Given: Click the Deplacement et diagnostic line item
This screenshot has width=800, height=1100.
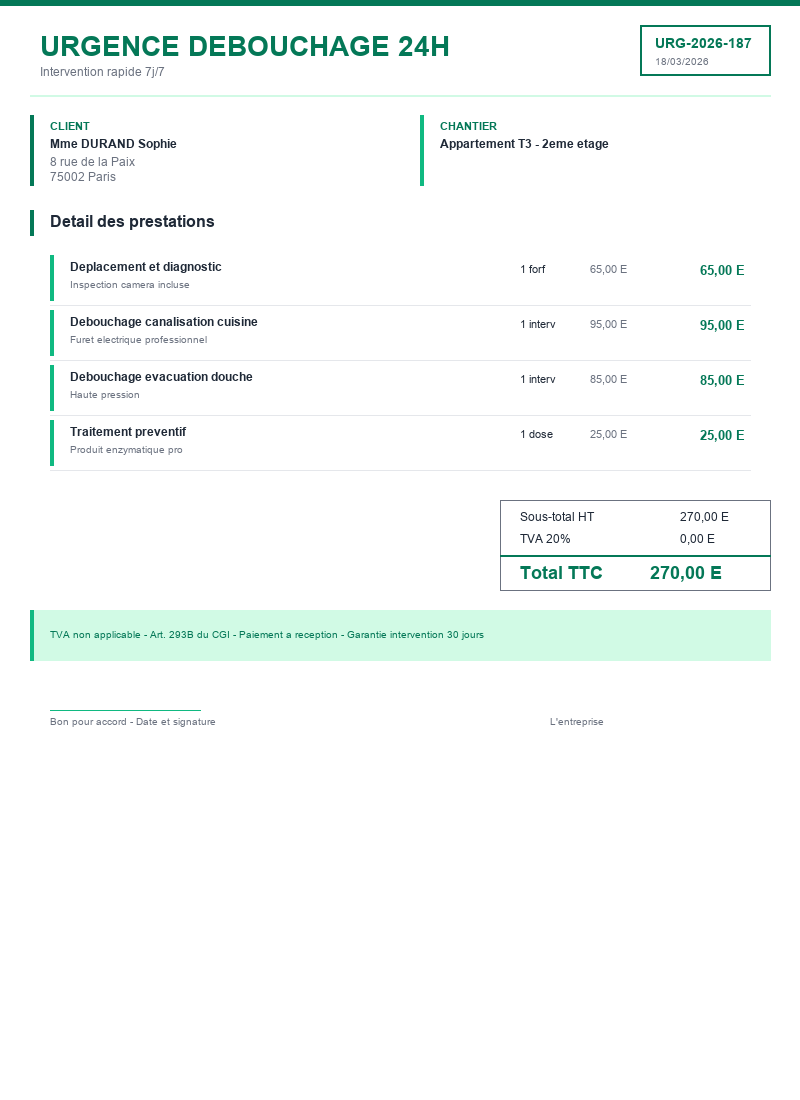Looking at the screenshot, I should [146, 267].
